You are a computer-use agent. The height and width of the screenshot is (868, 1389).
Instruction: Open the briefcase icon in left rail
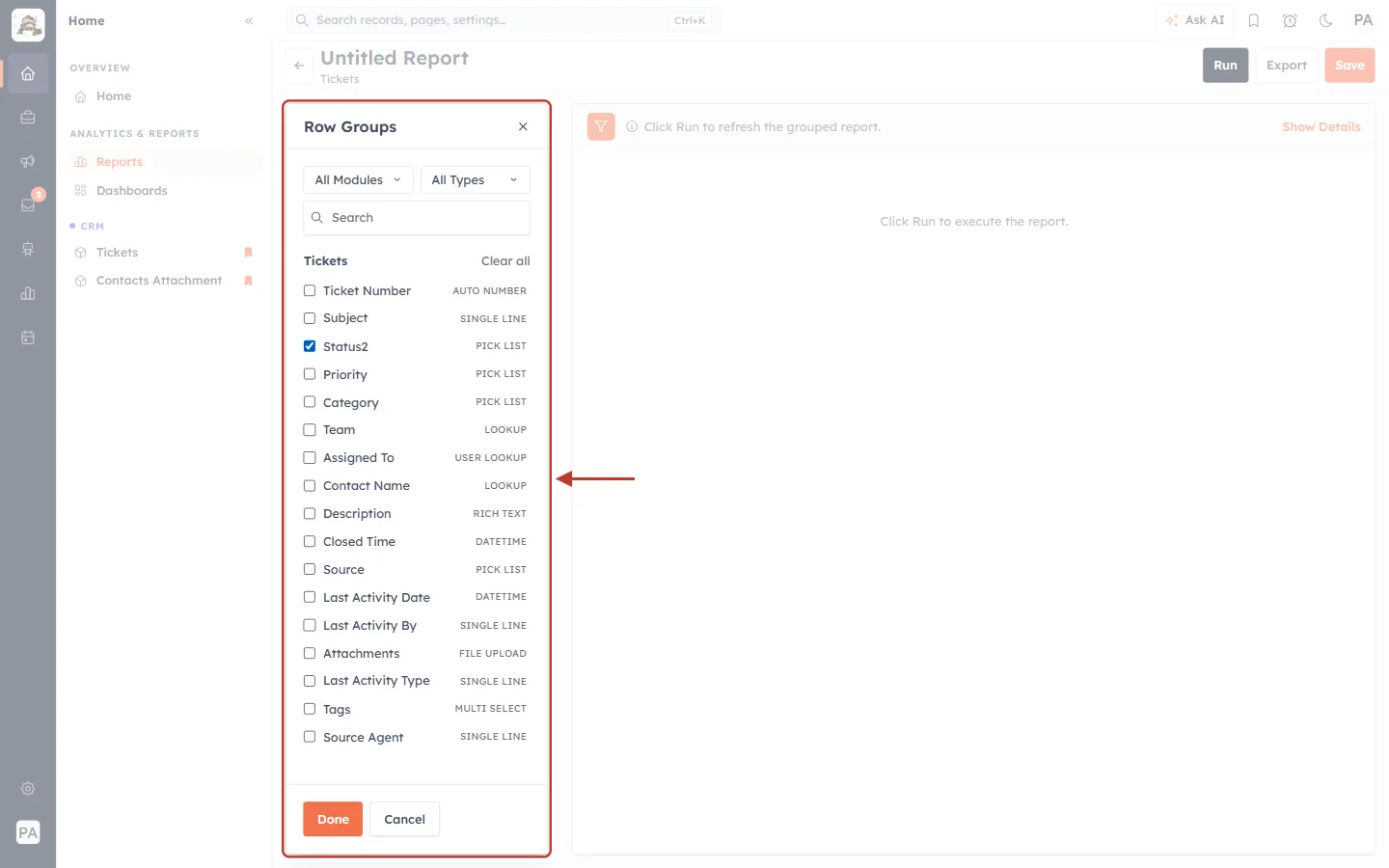(28, 118)
